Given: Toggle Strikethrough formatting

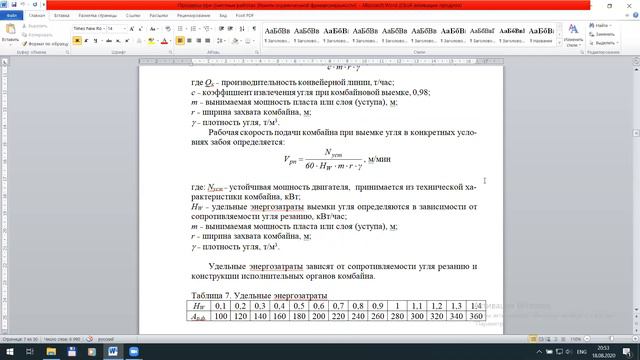Looking at the screenshot, I should 109,41.
